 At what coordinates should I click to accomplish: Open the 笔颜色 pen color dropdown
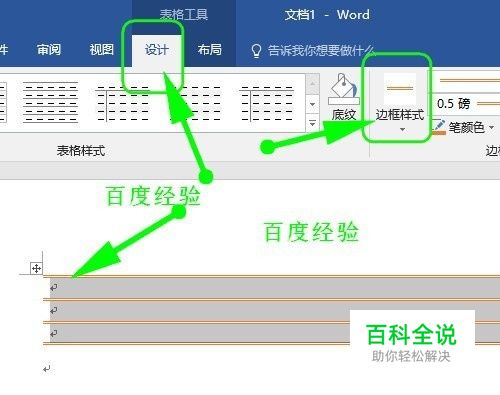coord(491,127)
